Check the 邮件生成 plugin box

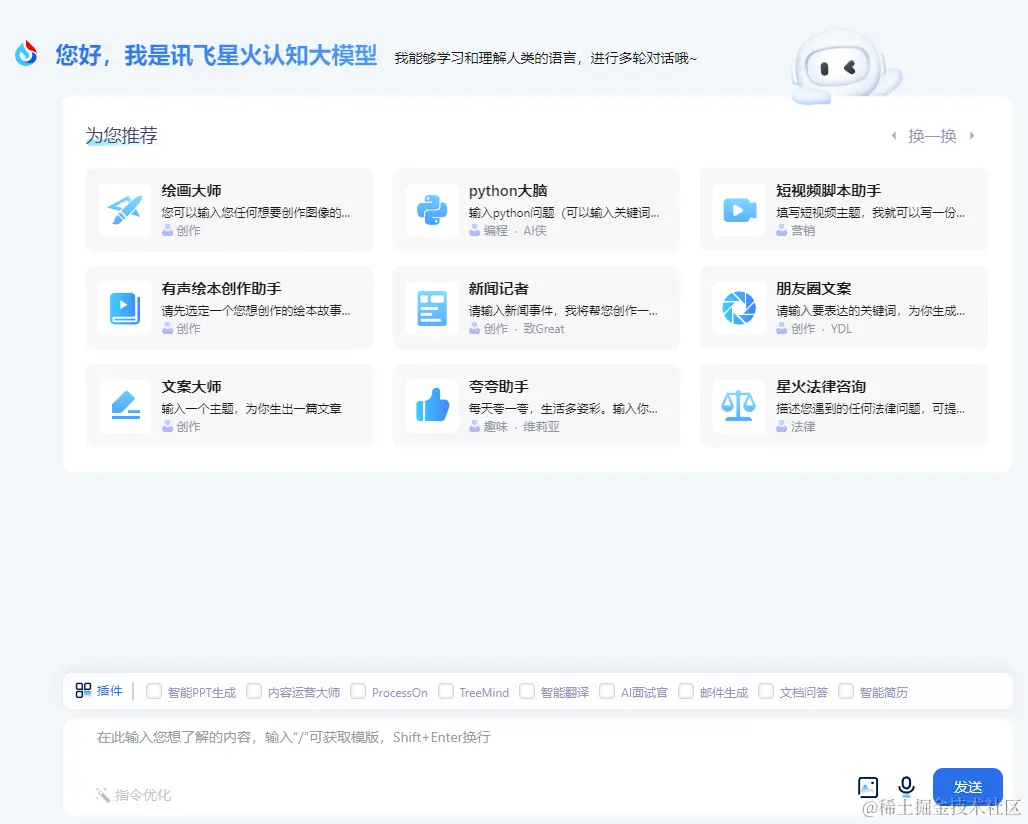click(x=686, y=692)
